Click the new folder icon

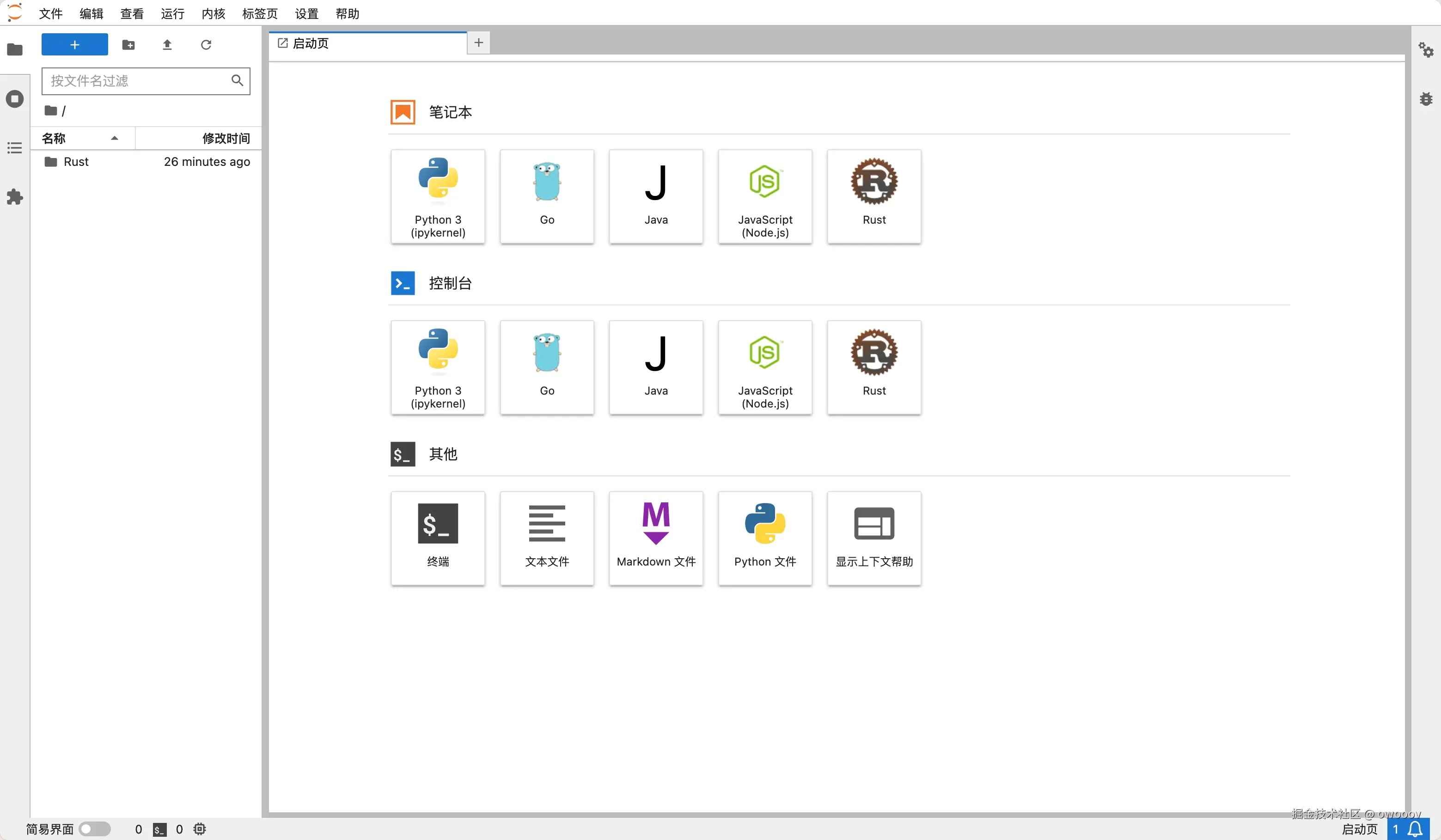coord(128,45)
